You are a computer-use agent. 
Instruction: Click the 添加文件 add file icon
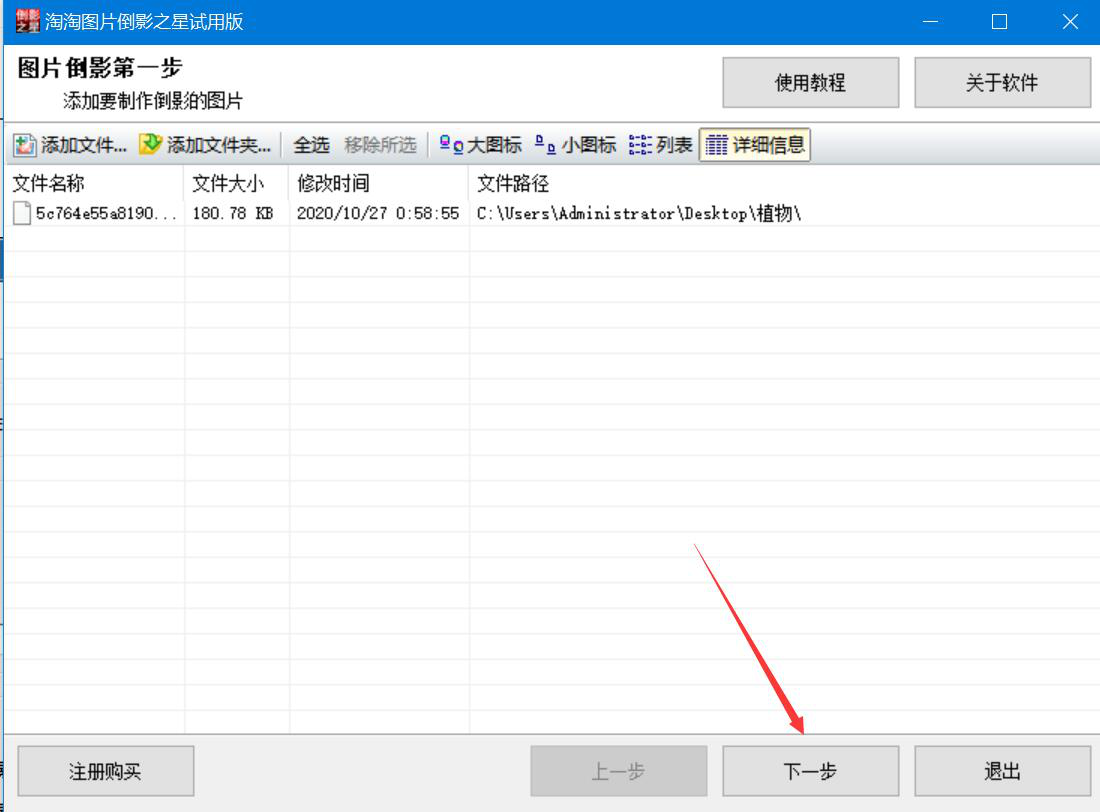pyautogui.click(x=25, y=145)
